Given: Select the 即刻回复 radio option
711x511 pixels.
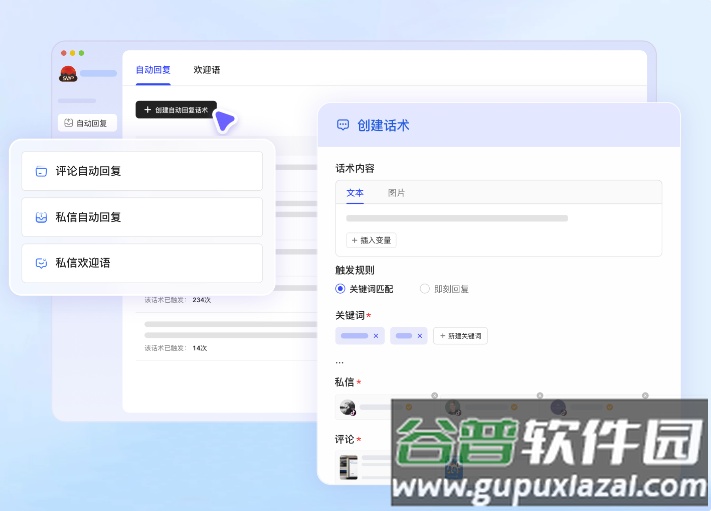Looking at the screenshot, I should [425, 289].
